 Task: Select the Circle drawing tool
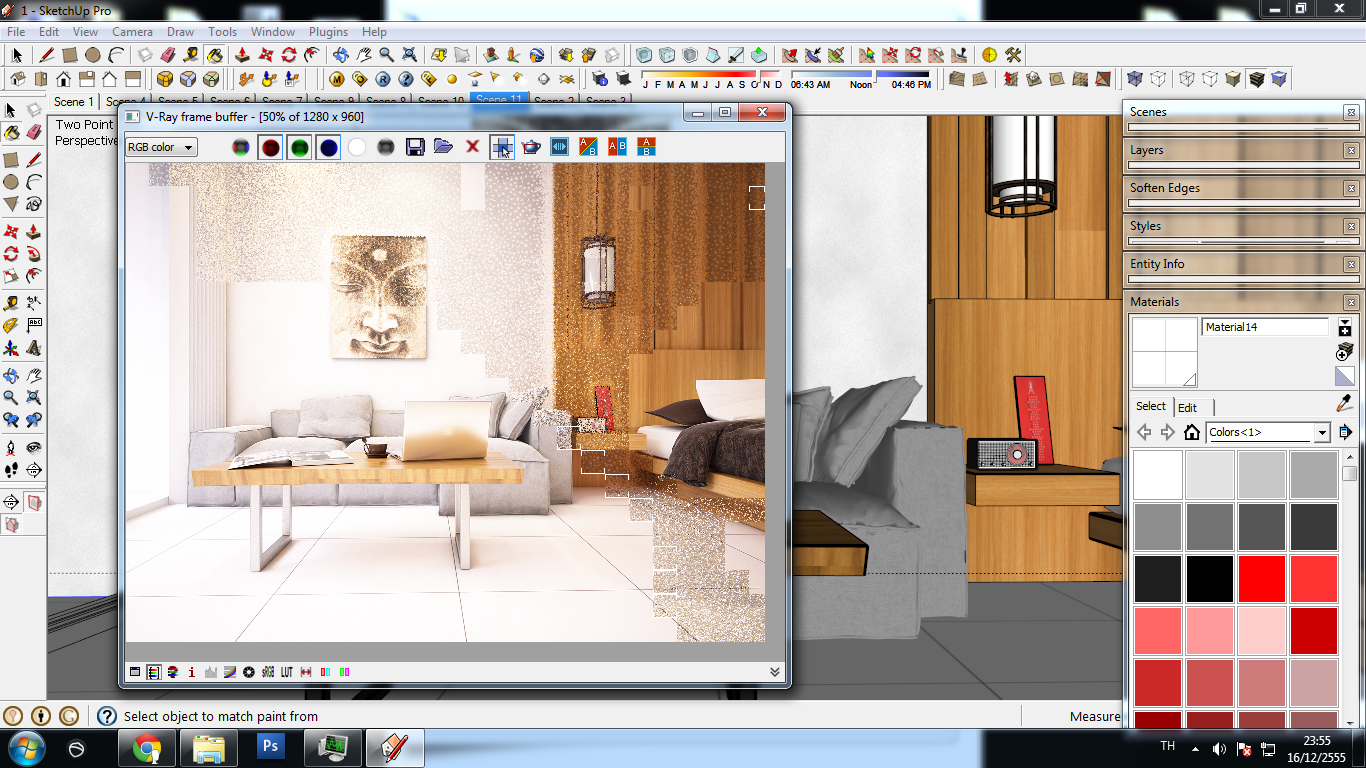(x=93, y=55)
